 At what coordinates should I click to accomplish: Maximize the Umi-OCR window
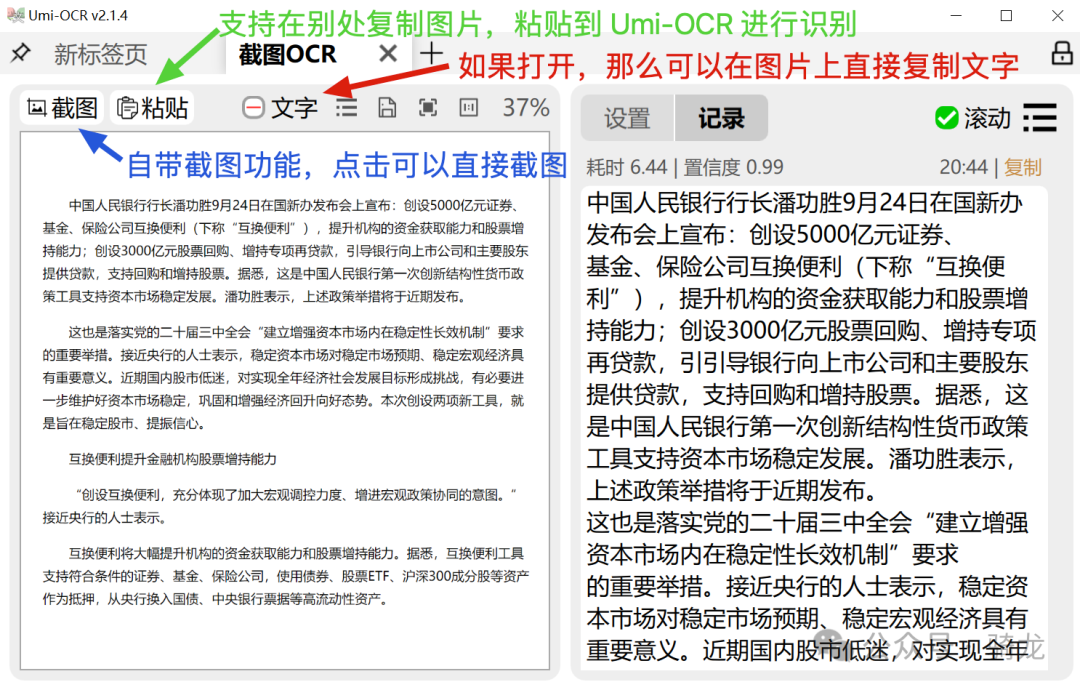point(1006,15)
